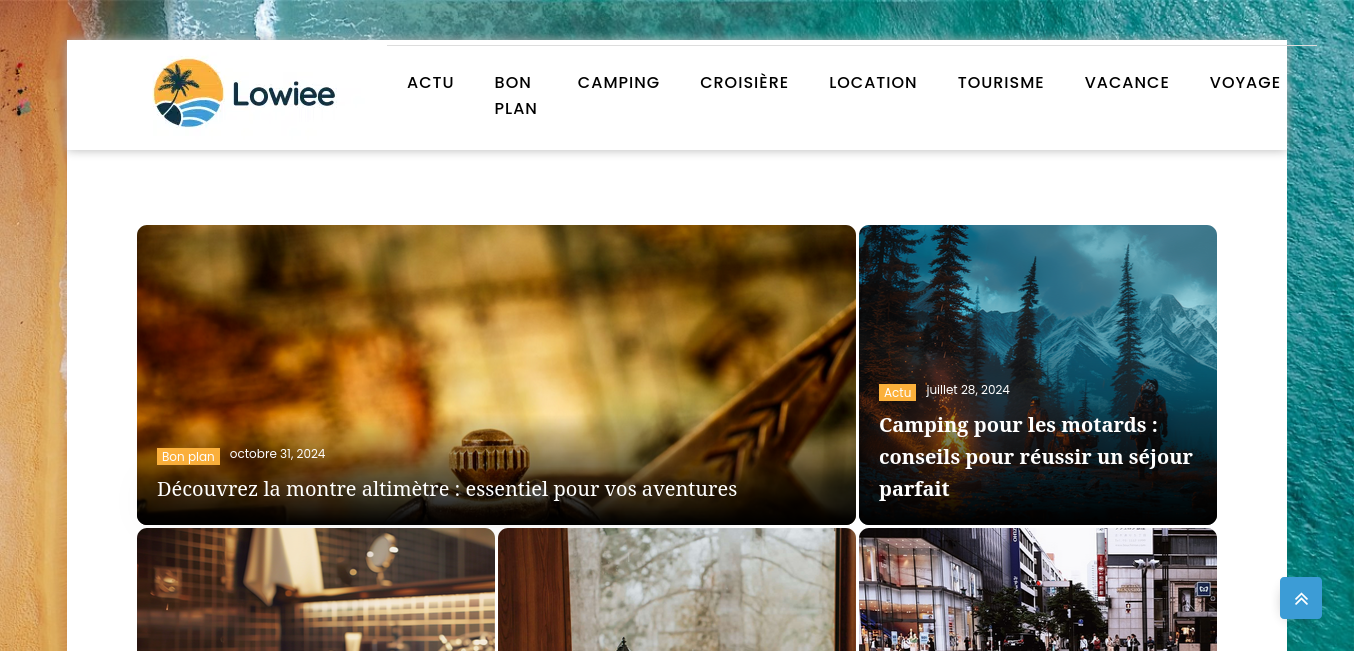The width and height of the screenshot is (1366, 651).
Task: Click the octobre 31, 2024 date
Action: click(277, 454)
